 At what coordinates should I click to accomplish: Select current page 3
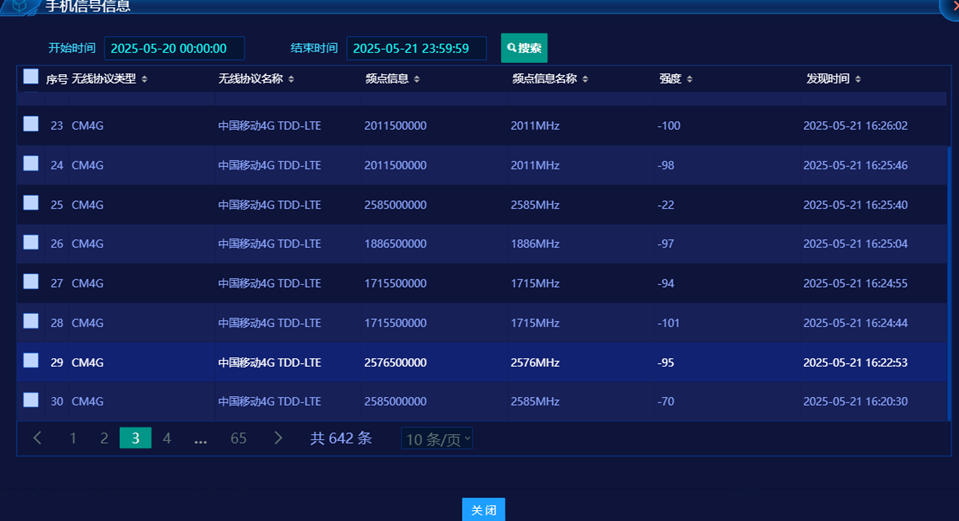click(135, 438)
